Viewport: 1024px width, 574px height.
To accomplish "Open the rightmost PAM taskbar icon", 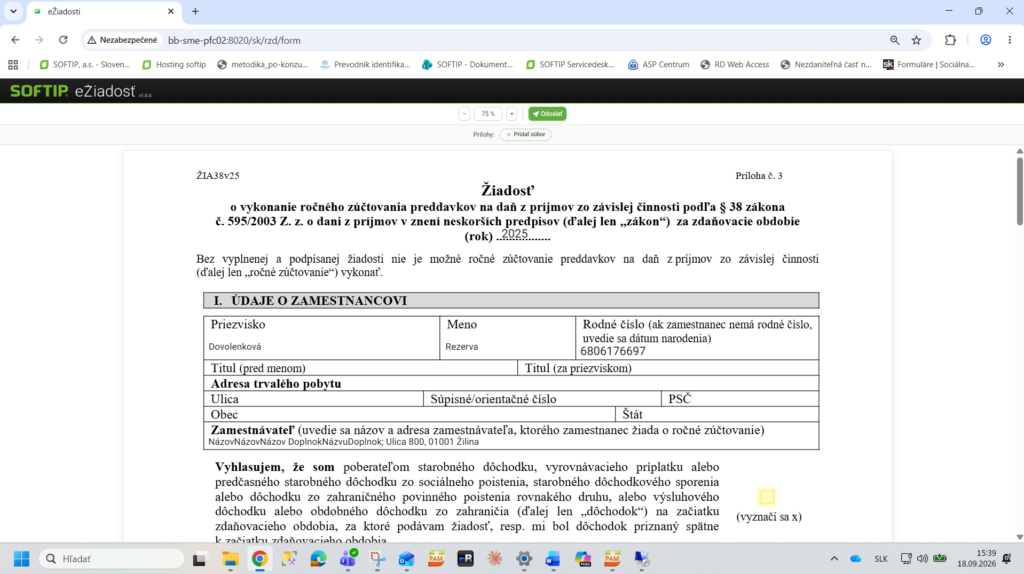I will [612, 559].
